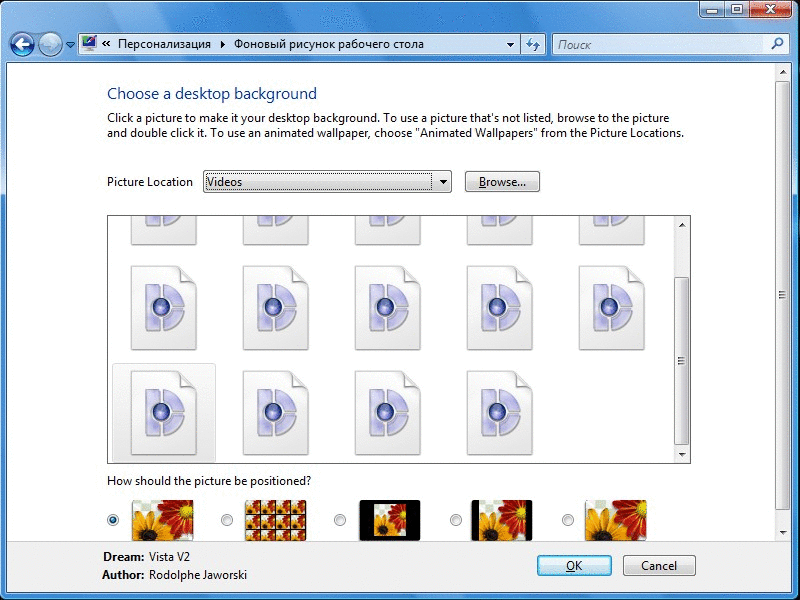Select the third video file in middle row
The image size is (800, 600).
[x=388, y=308]
